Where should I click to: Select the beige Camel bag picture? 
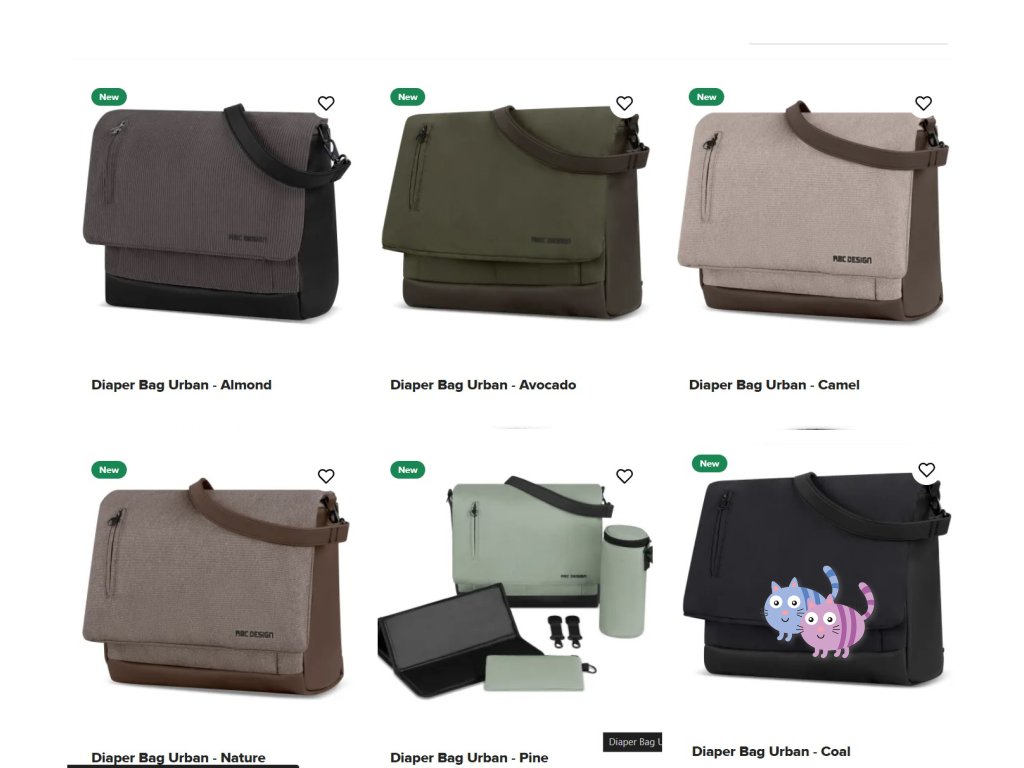(814, 212)
